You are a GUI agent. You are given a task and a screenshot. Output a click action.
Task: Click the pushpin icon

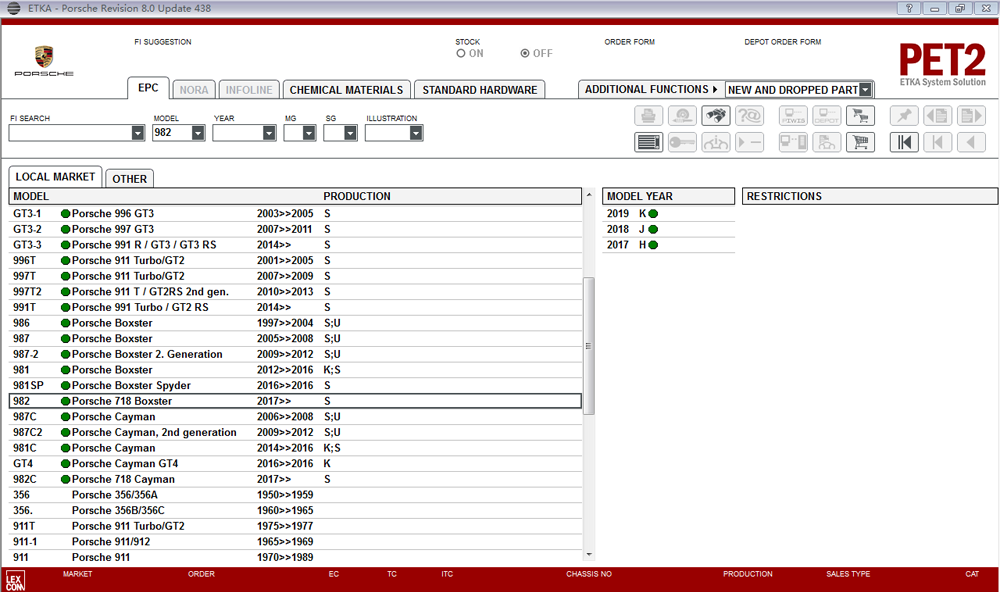pyautogui.click(x=904, y=116)
